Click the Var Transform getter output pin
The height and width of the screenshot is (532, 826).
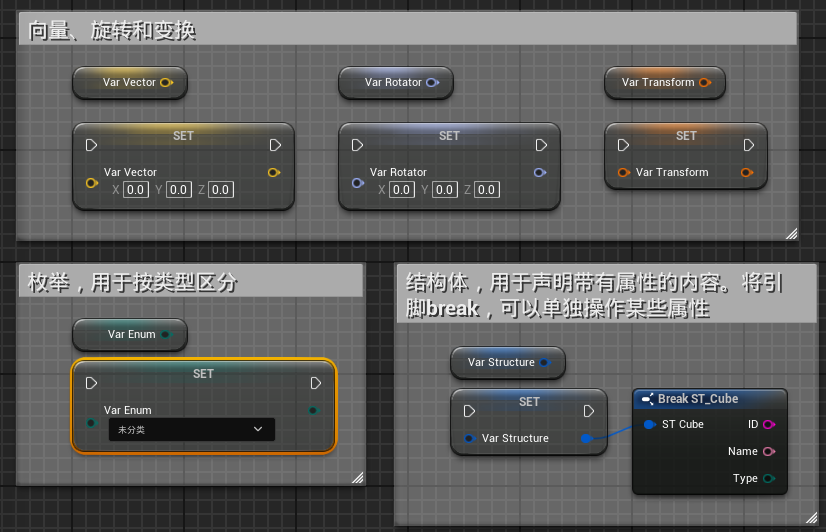[x=705, y=83]
